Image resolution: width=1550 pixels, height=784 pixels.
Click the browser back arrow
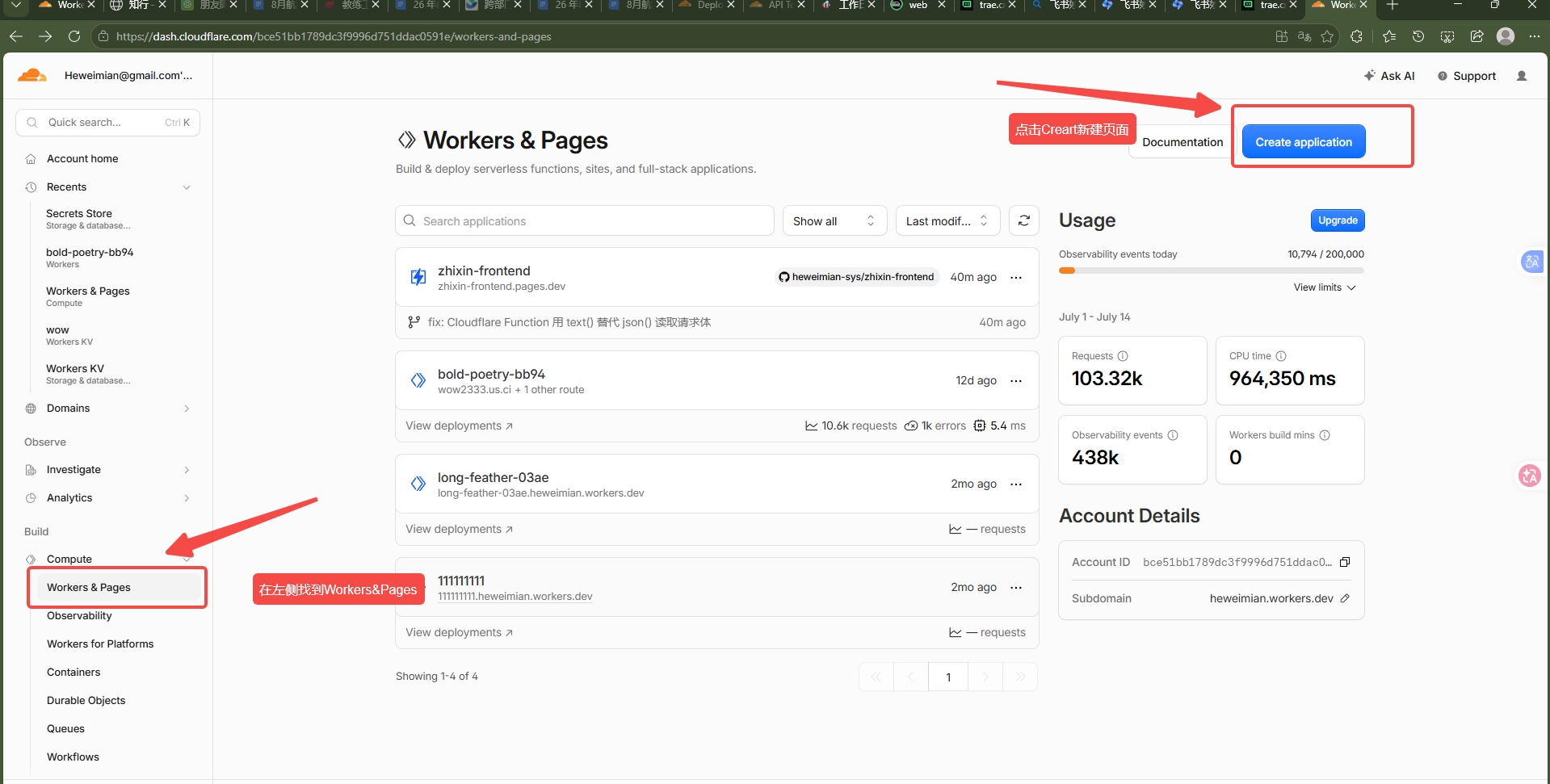16,36
